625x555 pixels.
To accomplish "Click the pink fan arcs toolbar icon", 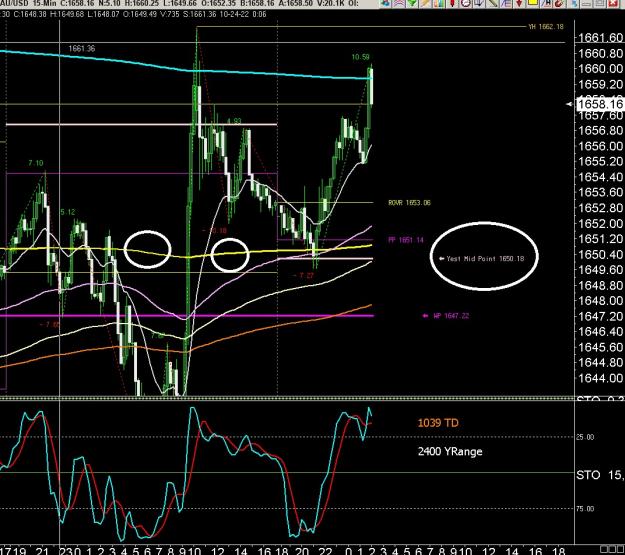I will click(399, 3).
